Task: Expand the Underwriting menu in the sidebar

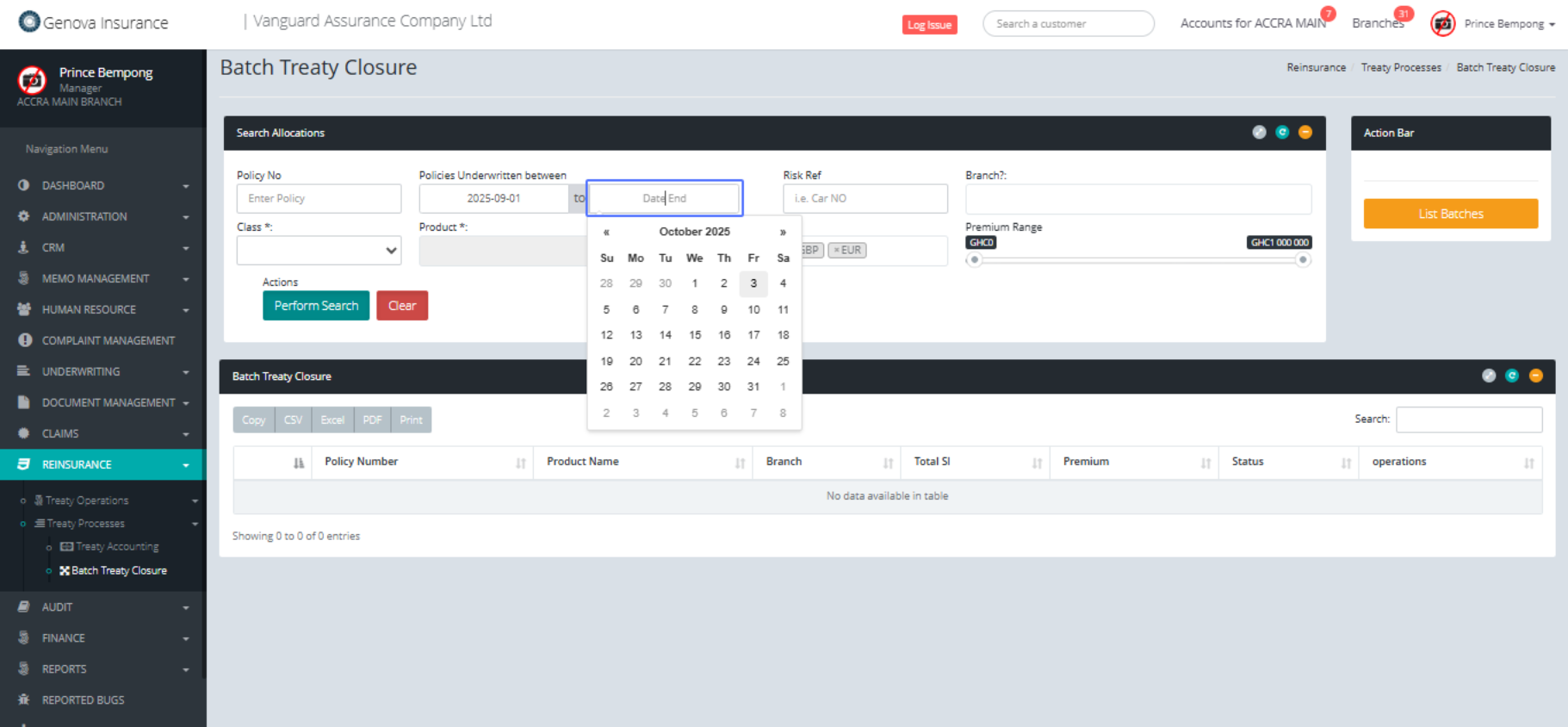Action: tap(103, 371)
